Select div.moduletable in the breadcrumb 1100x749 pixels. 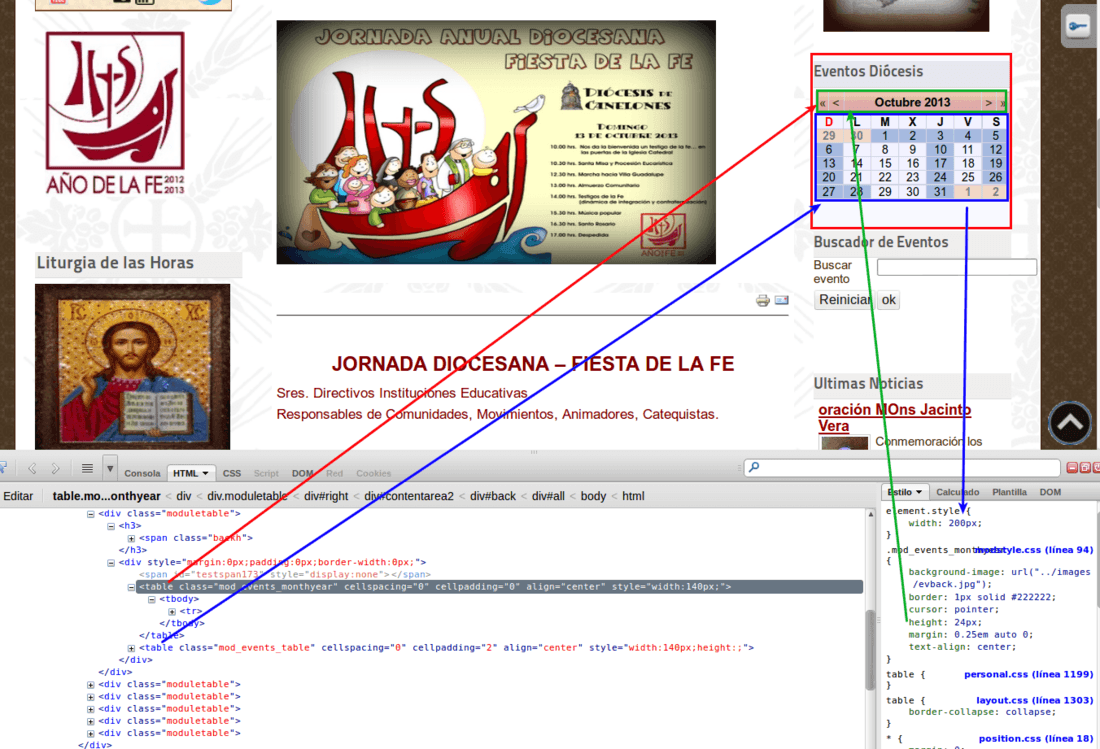click(247, 496)
